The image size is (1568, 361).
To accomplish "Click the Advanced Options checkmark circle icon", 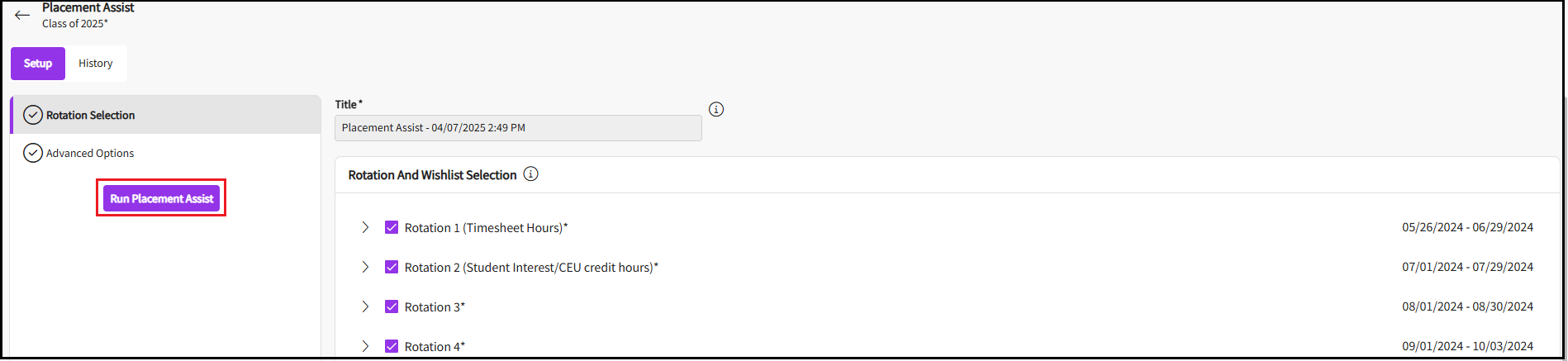I will 33,153.
